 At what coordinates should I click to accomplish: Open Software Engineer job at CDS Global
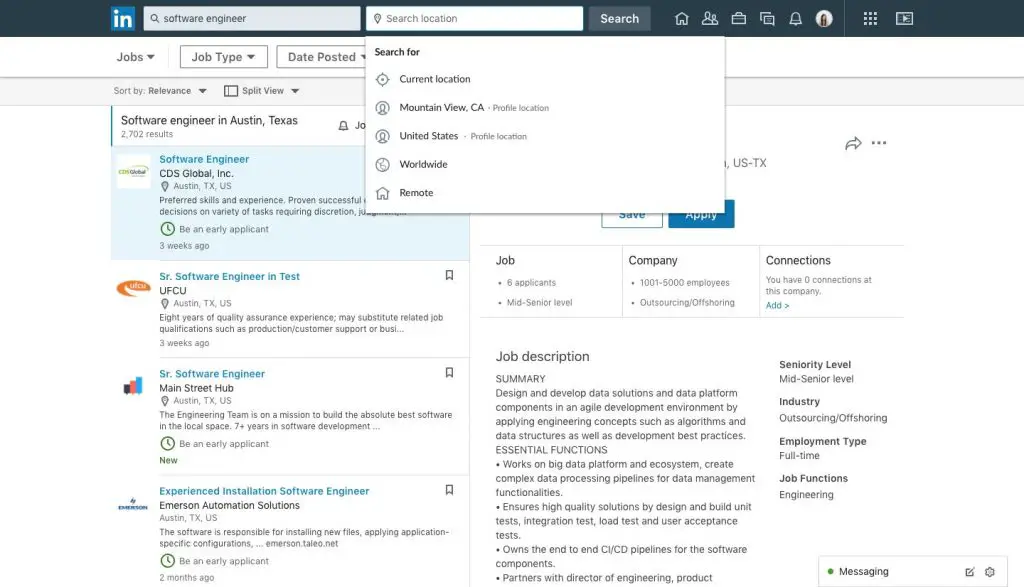[204, 159]
